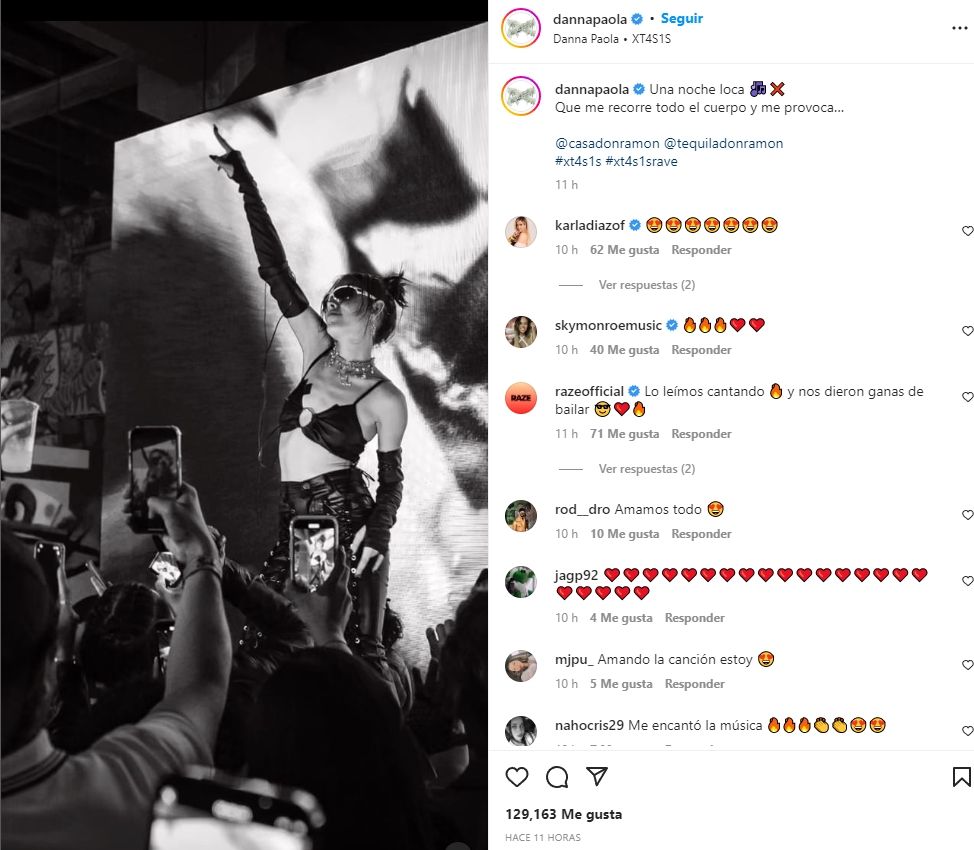Viewport: 974px width, 850px height.
Task: Like jagp92's comment heart
Action: [967, 581]
